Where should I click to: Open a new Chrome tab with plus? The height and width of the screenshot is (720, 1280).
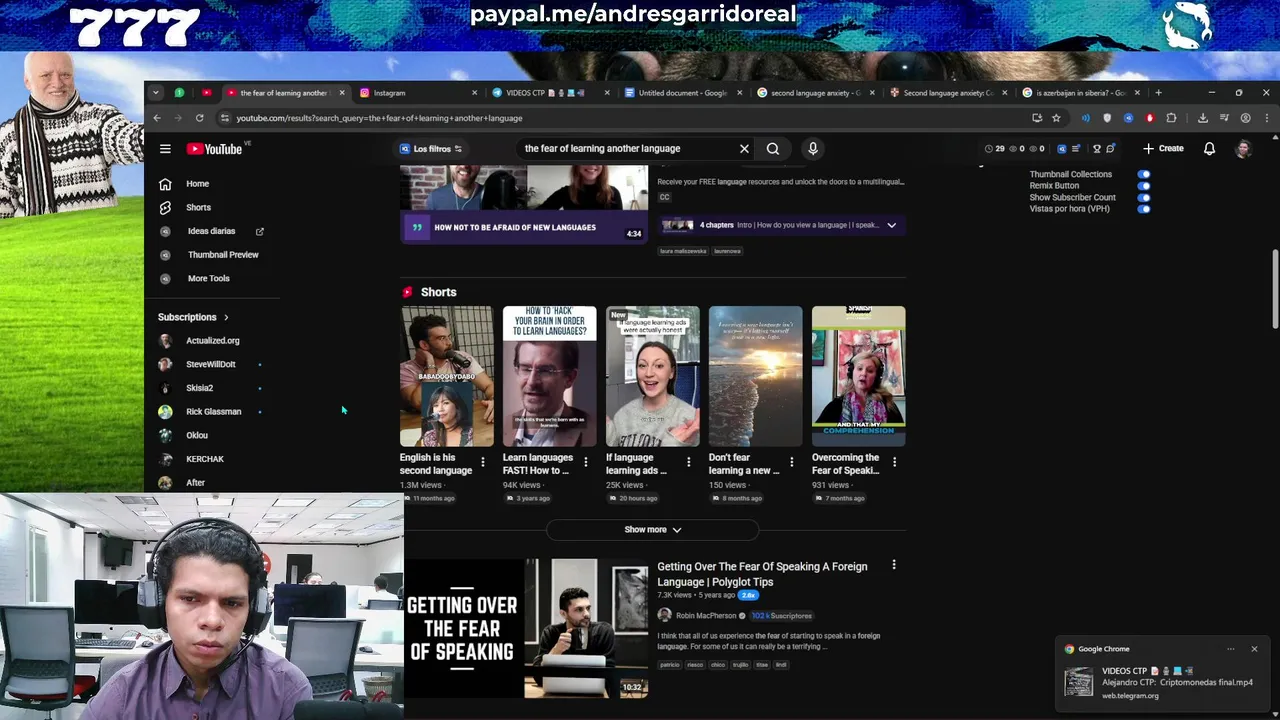(1158, 93)
